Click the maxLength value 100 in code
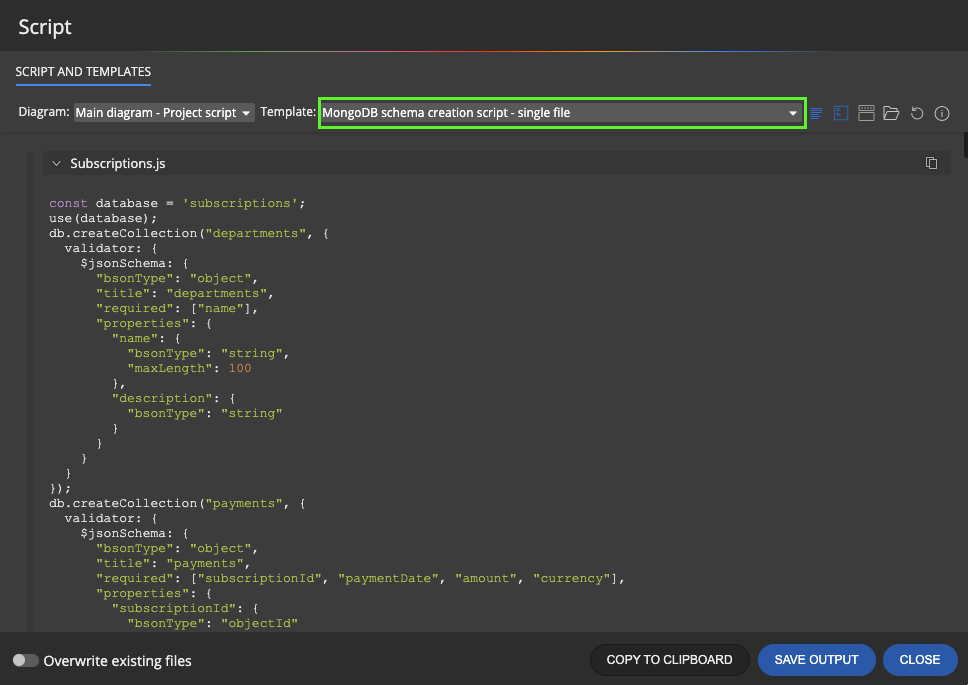This screenshot has width=968, height=685. pyautogui.click(x=239, y=368)
